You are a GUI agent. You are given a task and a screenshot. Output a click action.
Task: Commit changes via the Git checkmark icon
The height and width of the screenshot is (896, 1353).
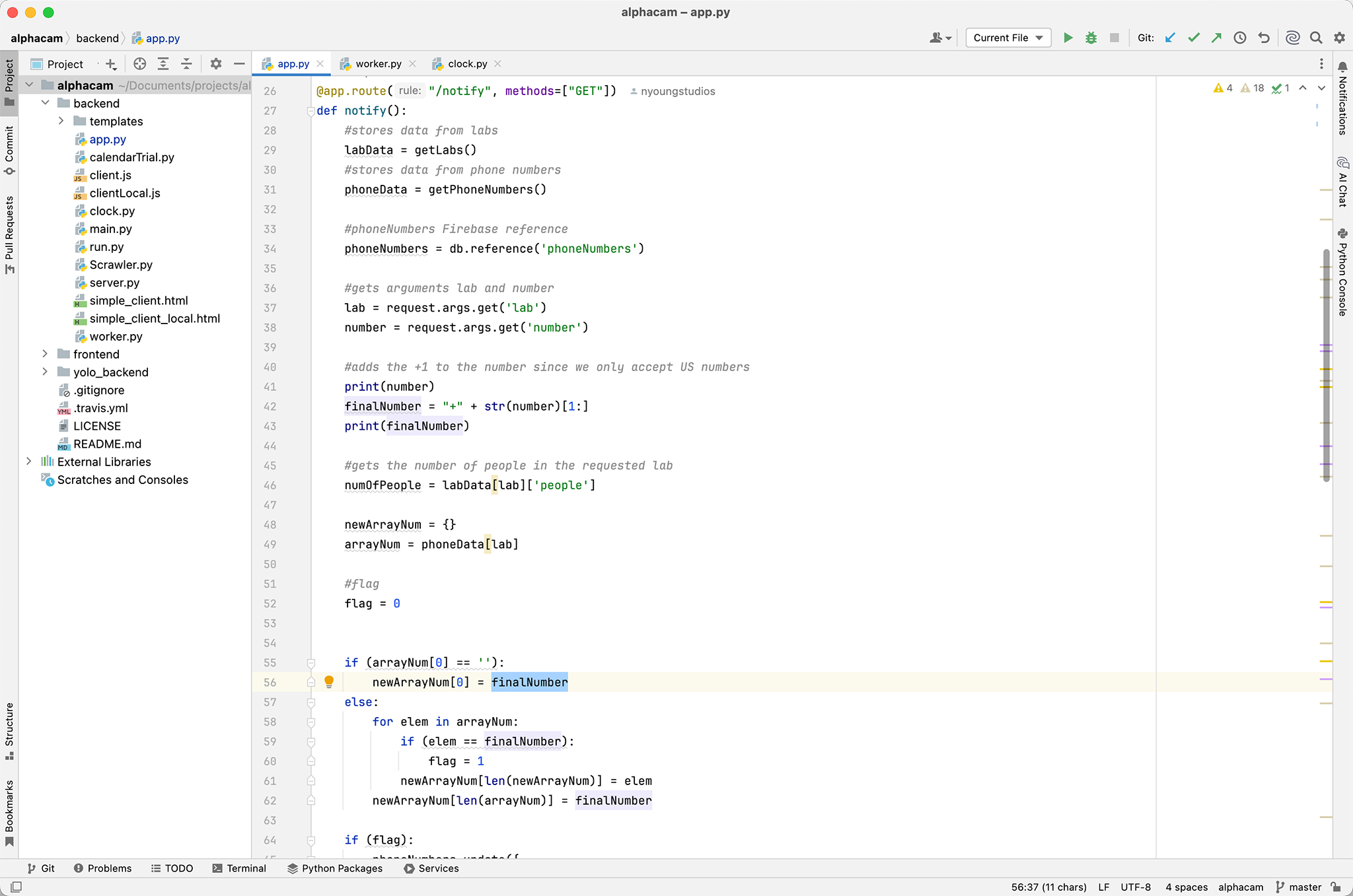coord(1193,38)
